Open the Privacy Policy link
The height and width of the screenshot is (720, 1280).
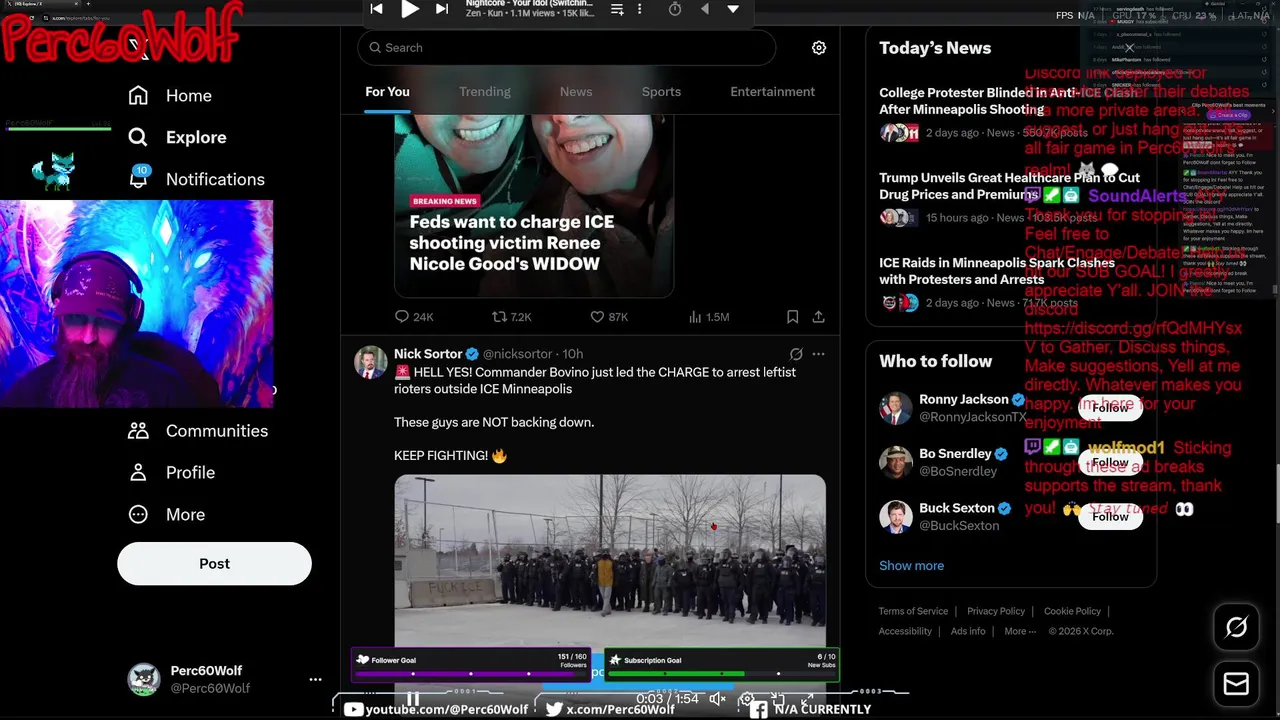pyautogui.click(x=996, y=611)
